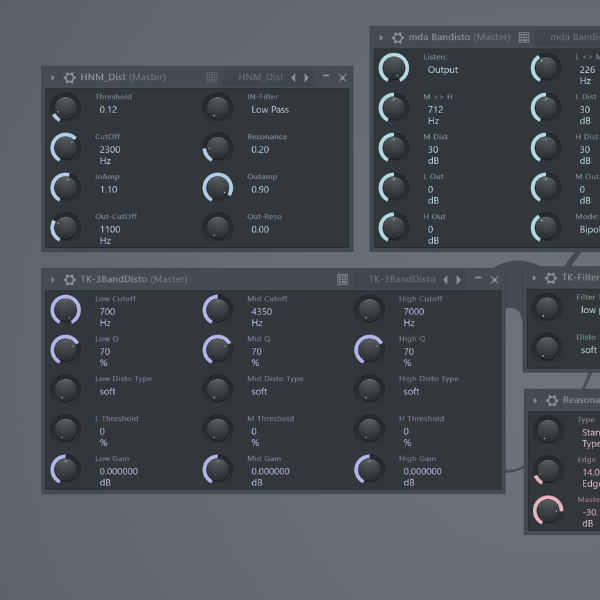Viewport: 600px width, 600px height.
Task: Click the HNM_Dist Out-Reso knob
Action: [218, 228]
